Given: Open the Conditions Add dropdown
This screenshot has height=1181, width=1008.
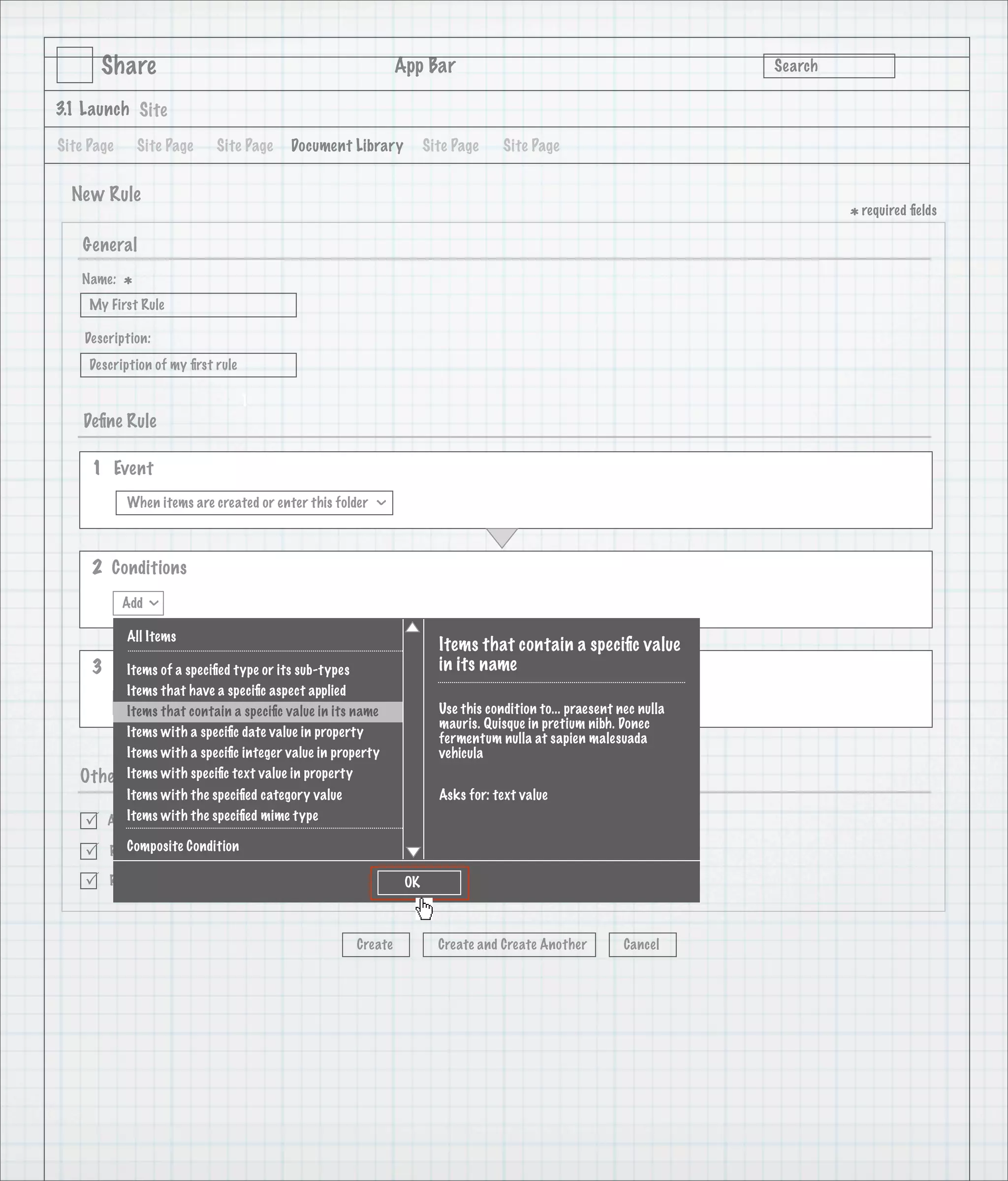Looking at the screenshot, I should 138,603.
